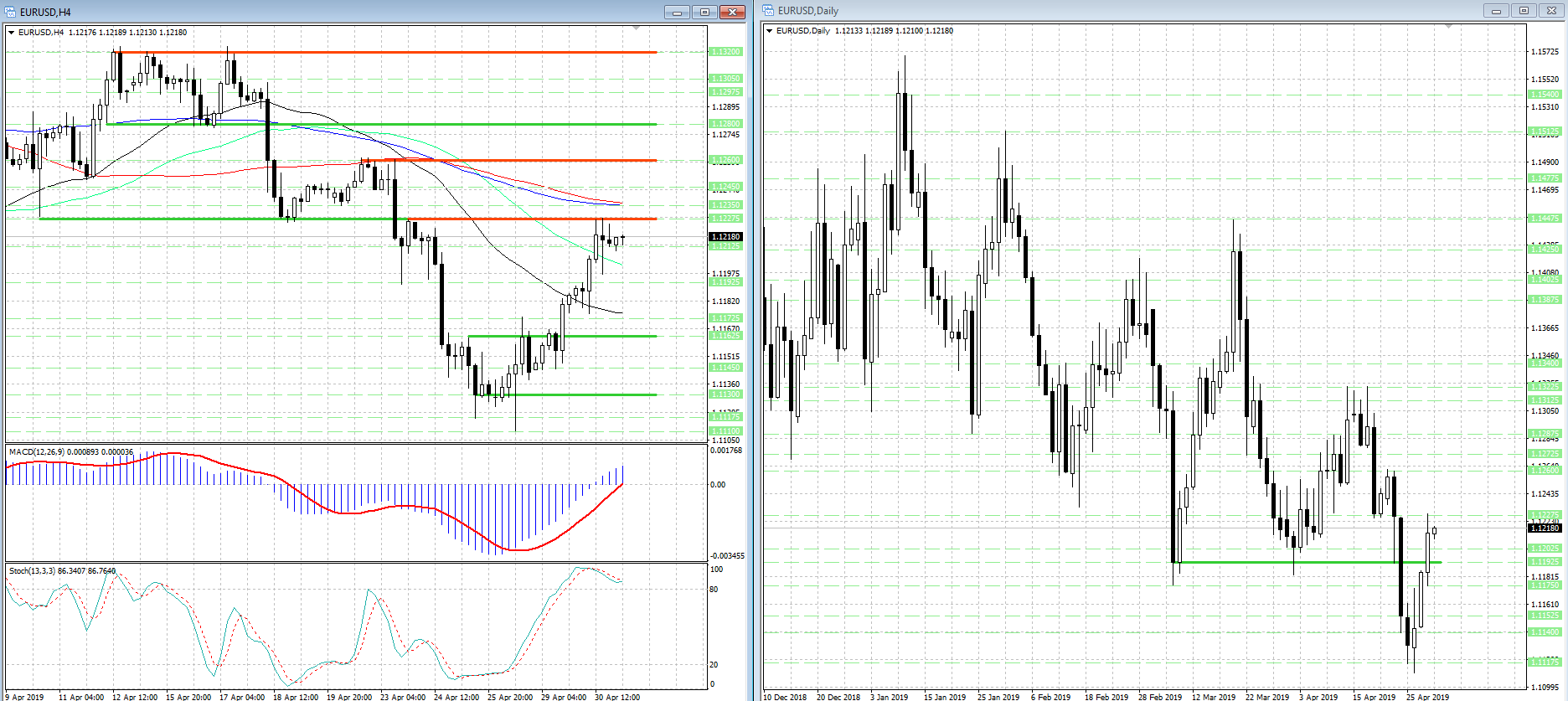Click the grey chart shift marker in H4 chart
1568x701 pixels.
pos(637,28)
